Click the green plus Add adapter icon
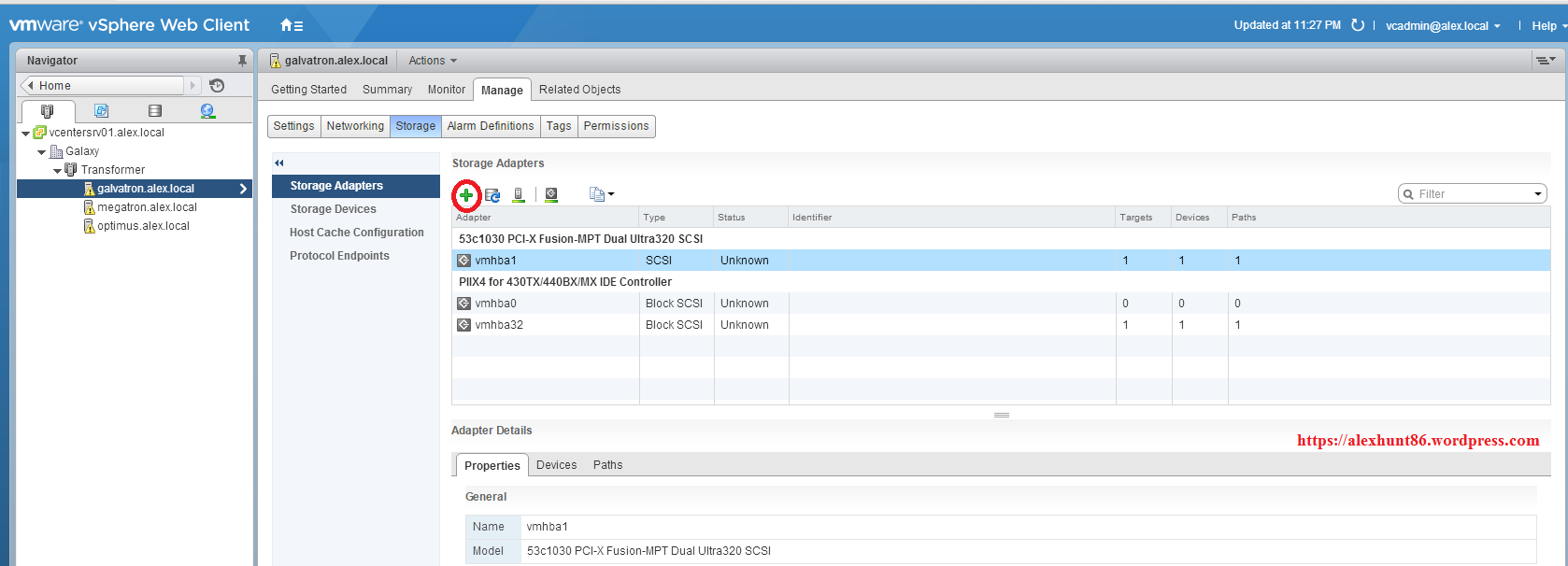Viewport: 1568px width, 566px height. [x=465, y=195]
